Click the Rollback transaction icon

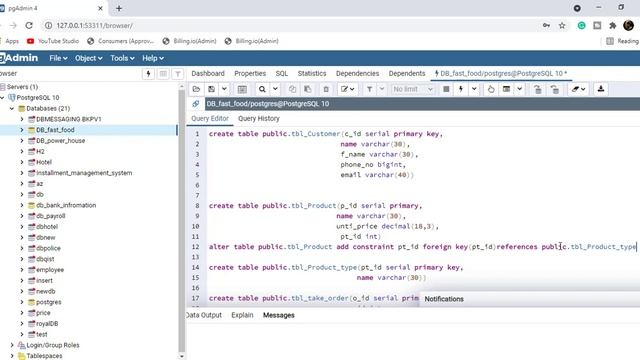coord(554,89)
